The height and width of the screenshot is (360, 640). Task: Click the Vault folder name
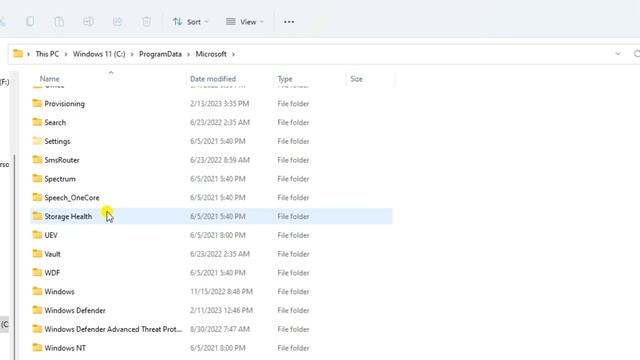52,254
